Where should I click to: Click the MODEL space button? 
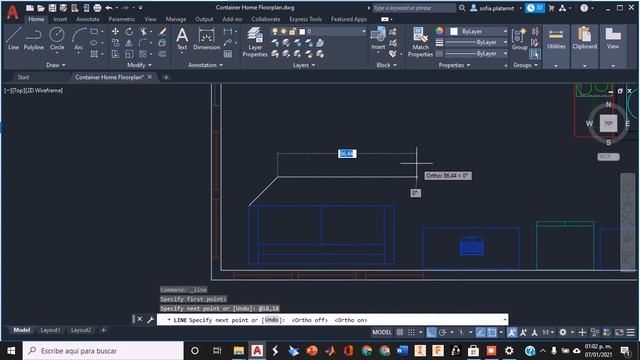[x=382, y=332]
